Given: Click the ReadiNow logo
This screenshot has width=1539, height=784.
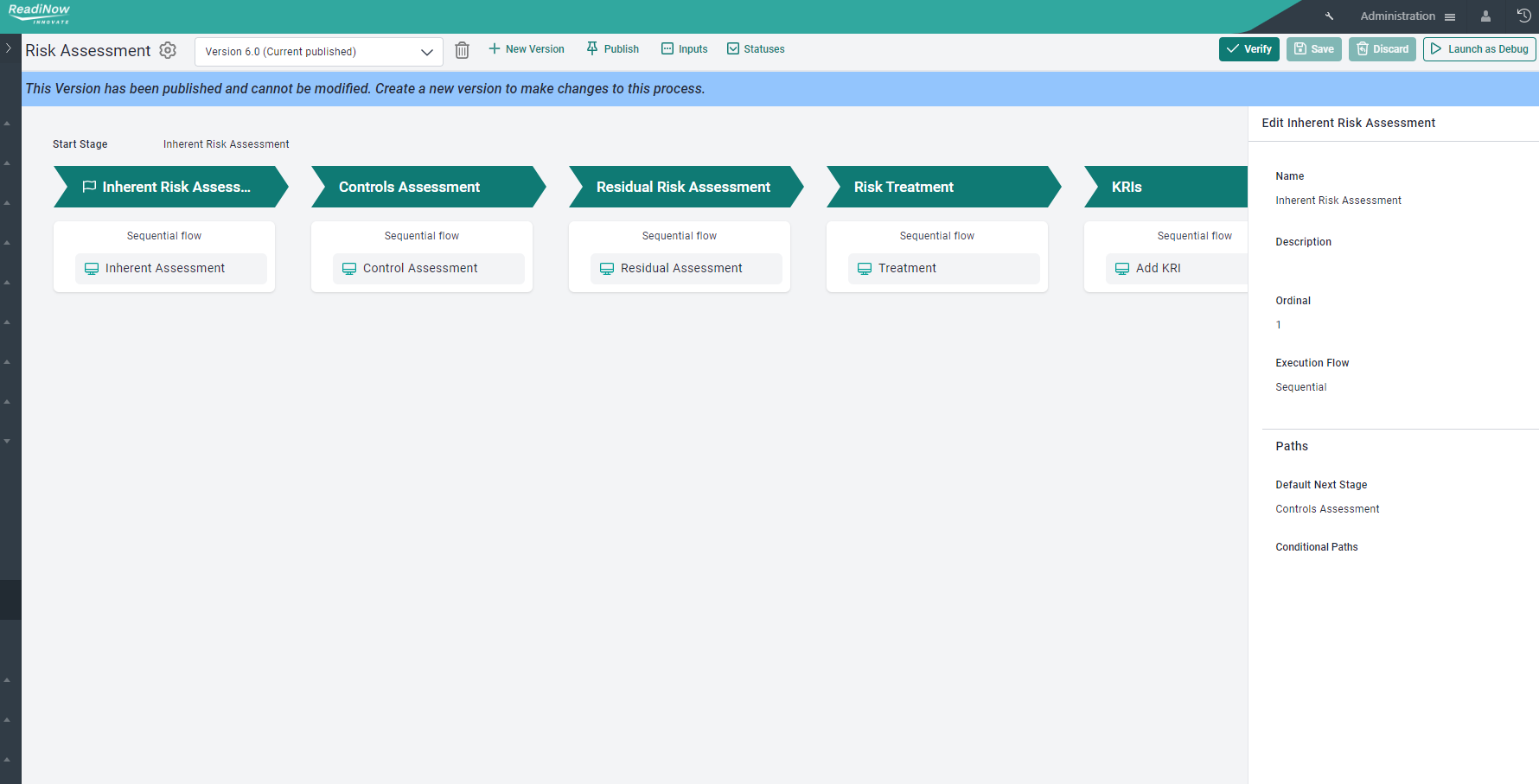Looking at the screenshot, I should point(39,14).
